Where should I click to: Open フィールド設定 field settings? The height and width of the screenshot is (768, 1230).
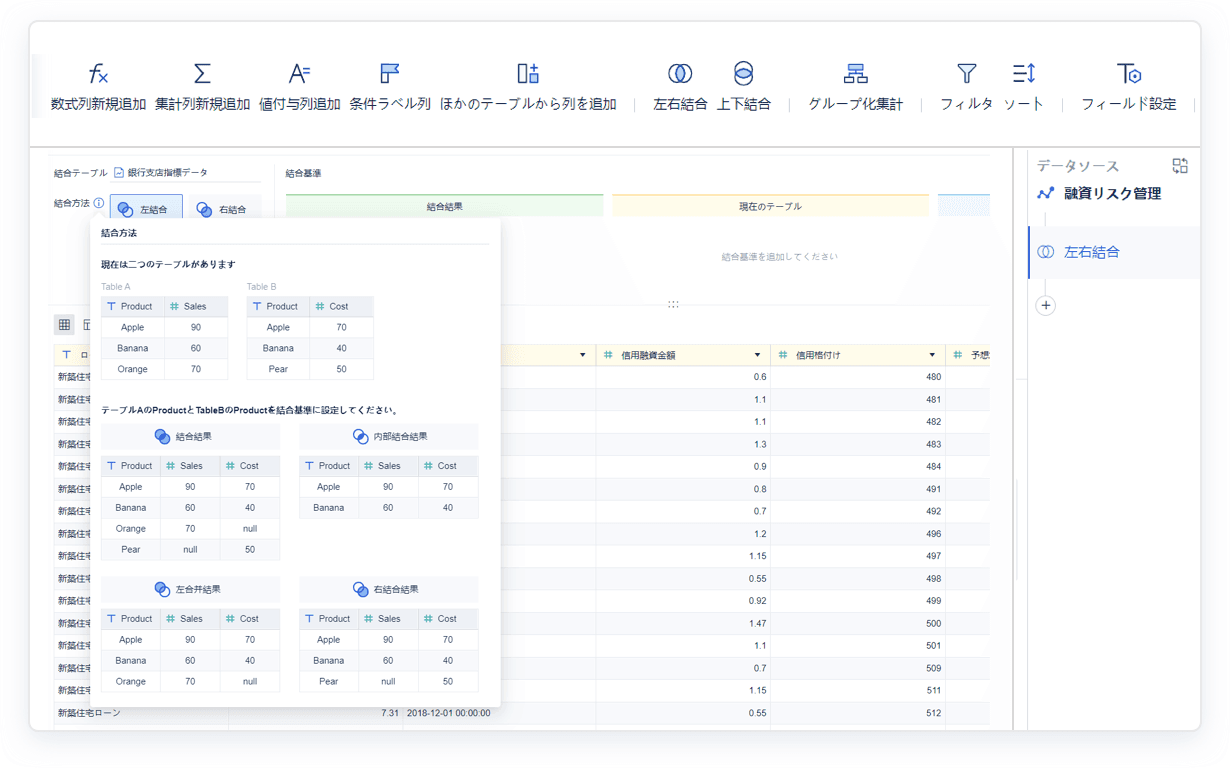(1128, 74)
